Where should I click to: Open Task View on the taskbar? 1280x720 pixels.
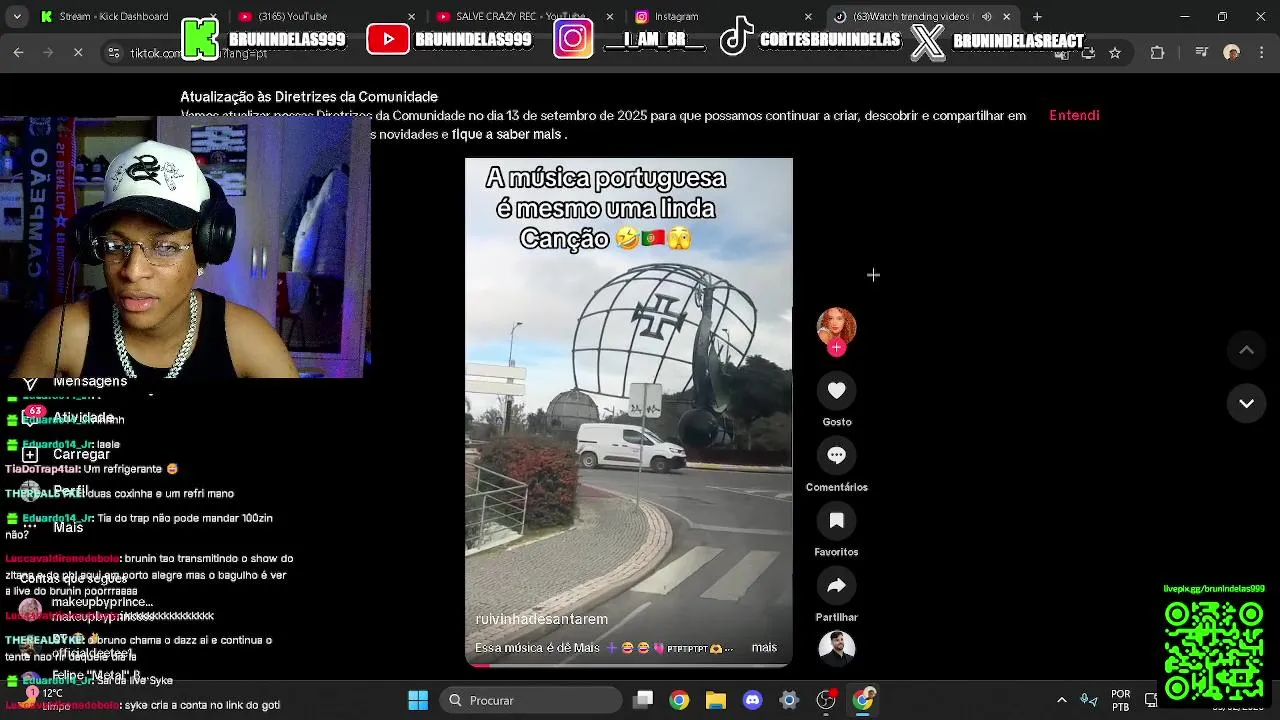click(x=643, y=700)
